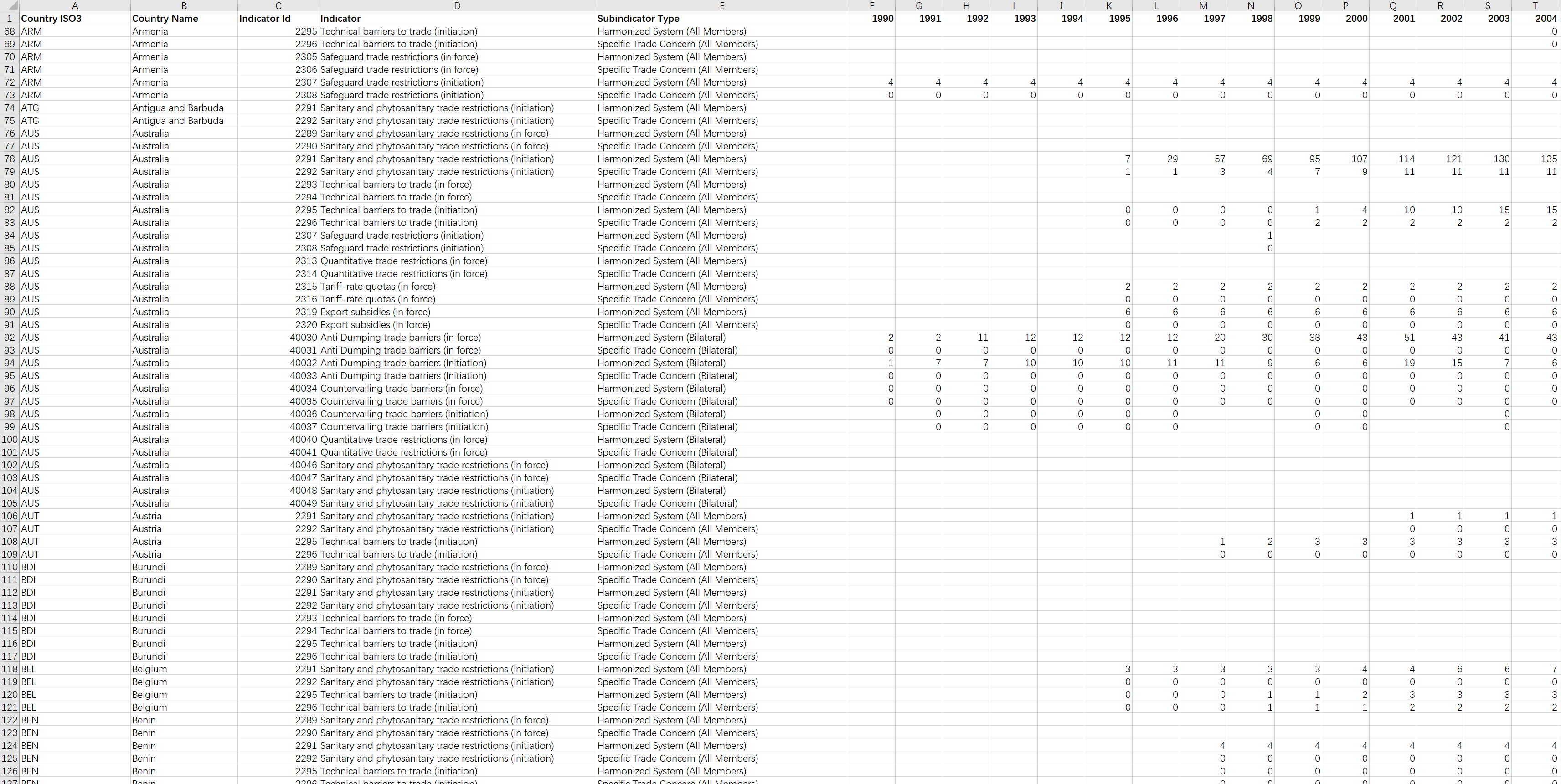
Task: Click the Country ISO3 header cell
Action: click(52, 18)
